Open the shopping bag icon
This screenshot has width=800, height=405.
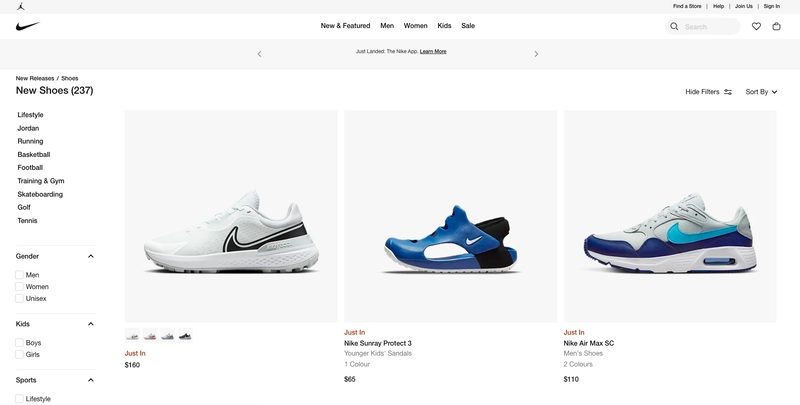point(776,26)
